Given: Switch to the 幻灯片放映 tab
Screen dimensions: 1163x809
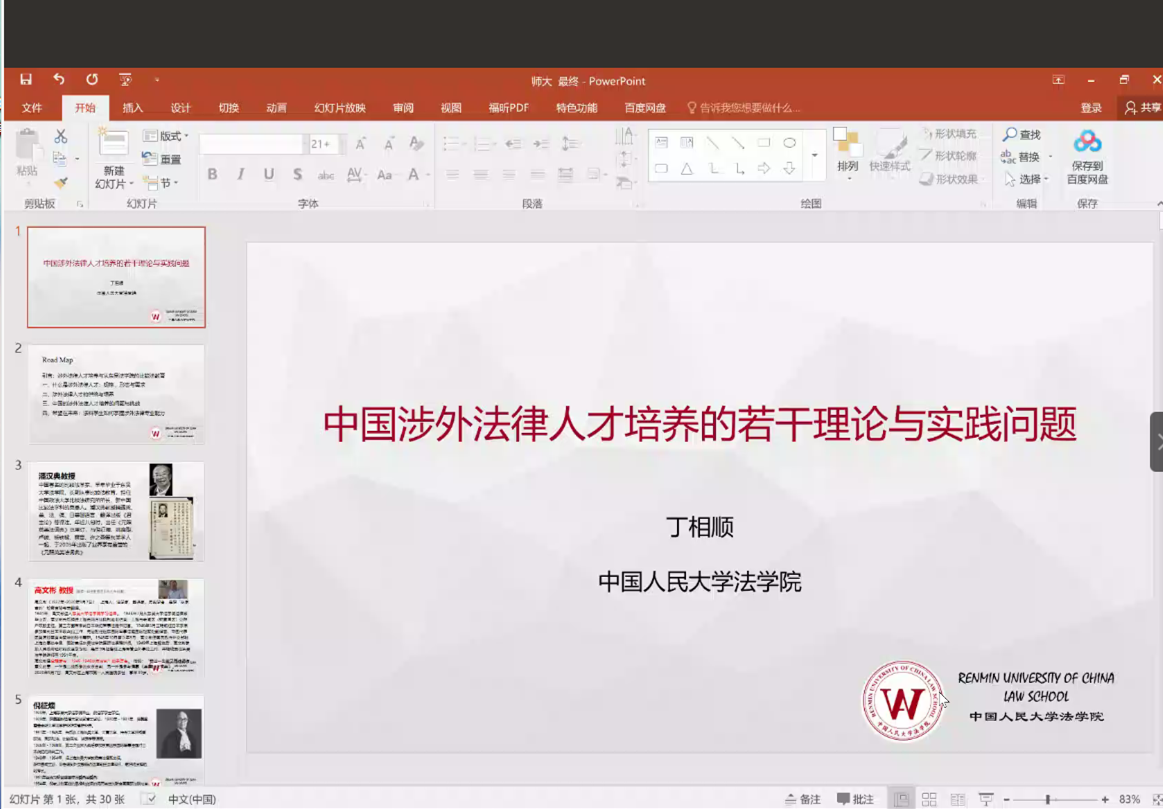Looking at the screenshot, I should click(339, 108).
